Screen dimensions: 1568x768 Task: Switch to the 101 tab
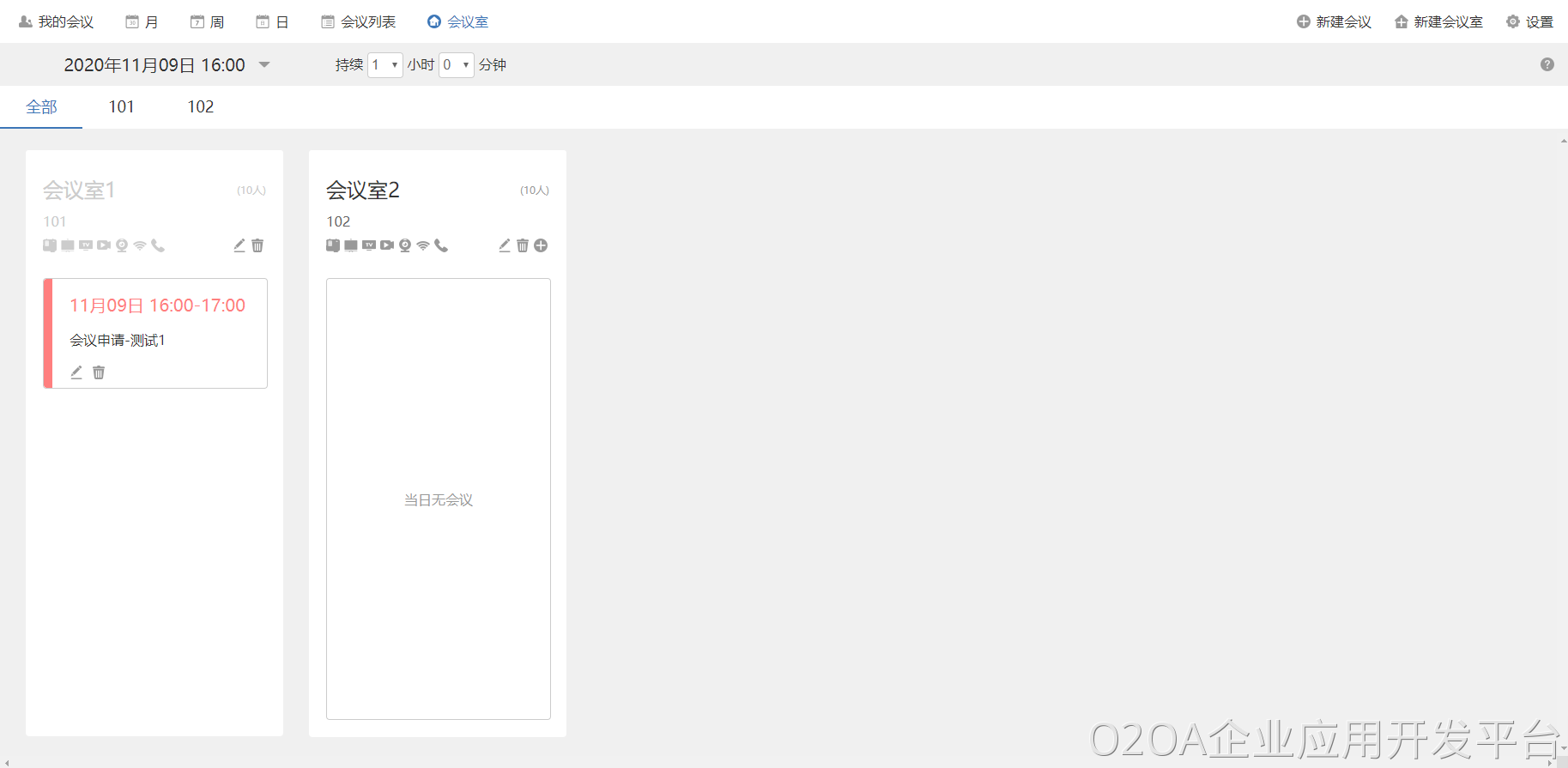tap(121, 106)
